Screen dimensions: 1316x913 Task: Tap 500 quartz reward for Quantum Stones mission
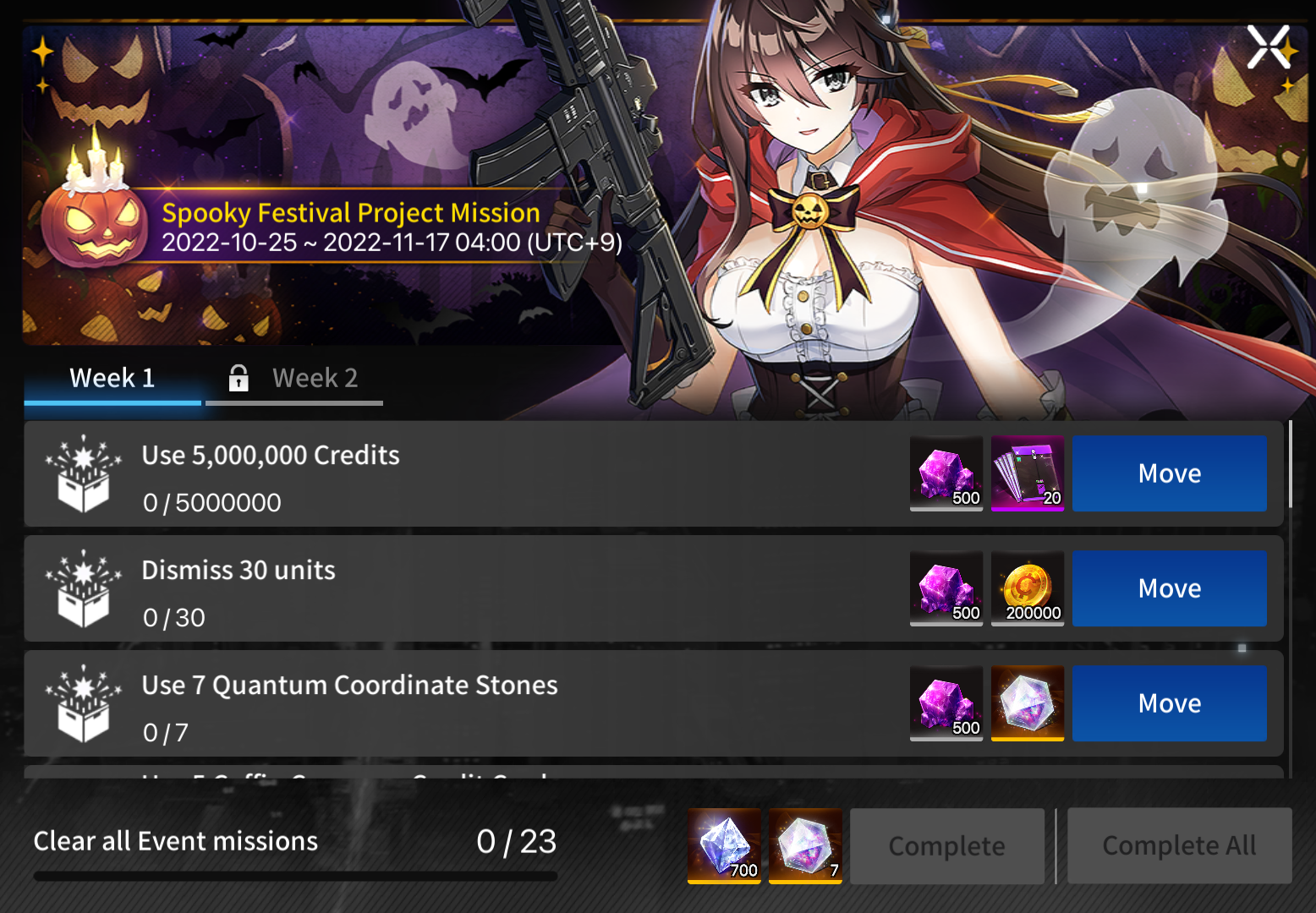pos(946,703)
